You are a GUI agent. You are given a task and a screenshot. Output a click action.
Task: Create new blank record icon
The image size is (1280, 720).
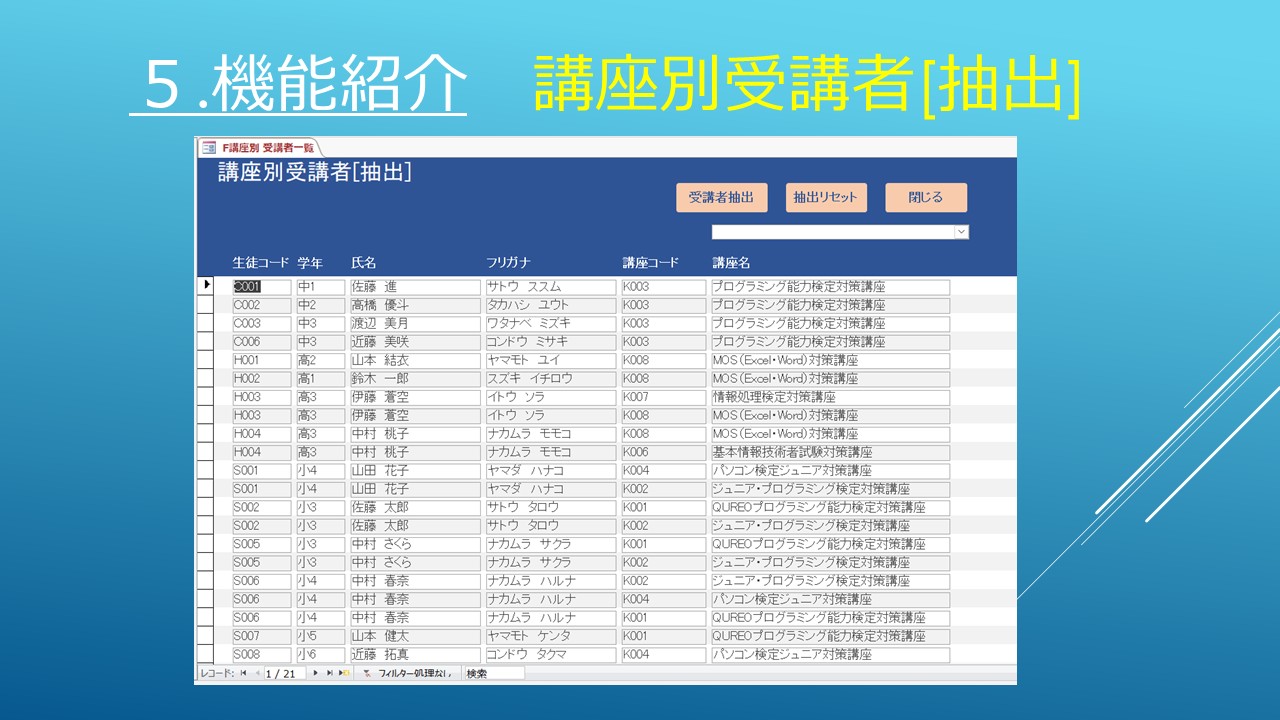pyautogui.click(x=344, y=674)
